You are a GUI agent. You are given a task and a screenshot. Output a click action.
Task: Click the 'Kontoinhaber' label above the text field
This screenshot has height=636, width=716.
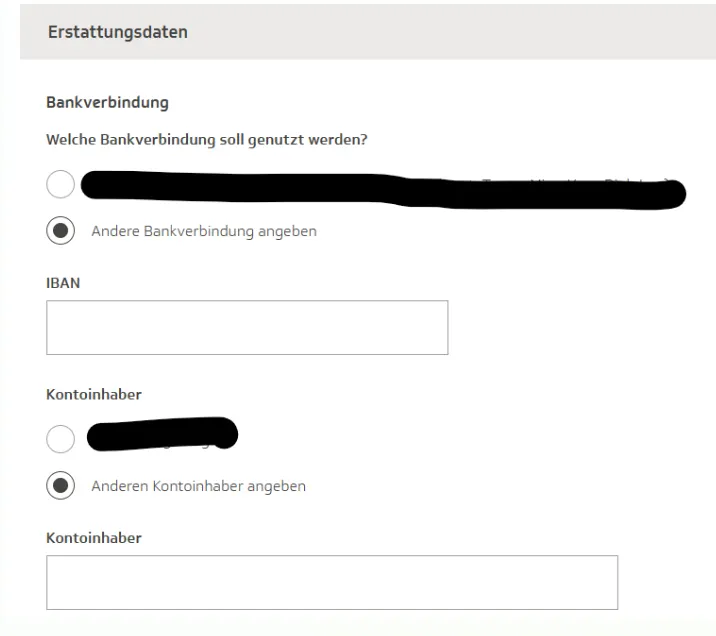[x=94, y=538]
